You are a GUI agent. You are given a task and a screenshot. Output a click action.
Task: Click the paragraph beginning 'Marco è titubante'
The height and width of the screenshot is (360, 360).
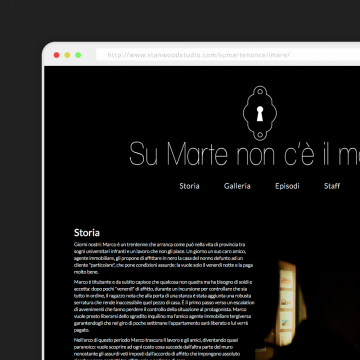pos(164,306)
